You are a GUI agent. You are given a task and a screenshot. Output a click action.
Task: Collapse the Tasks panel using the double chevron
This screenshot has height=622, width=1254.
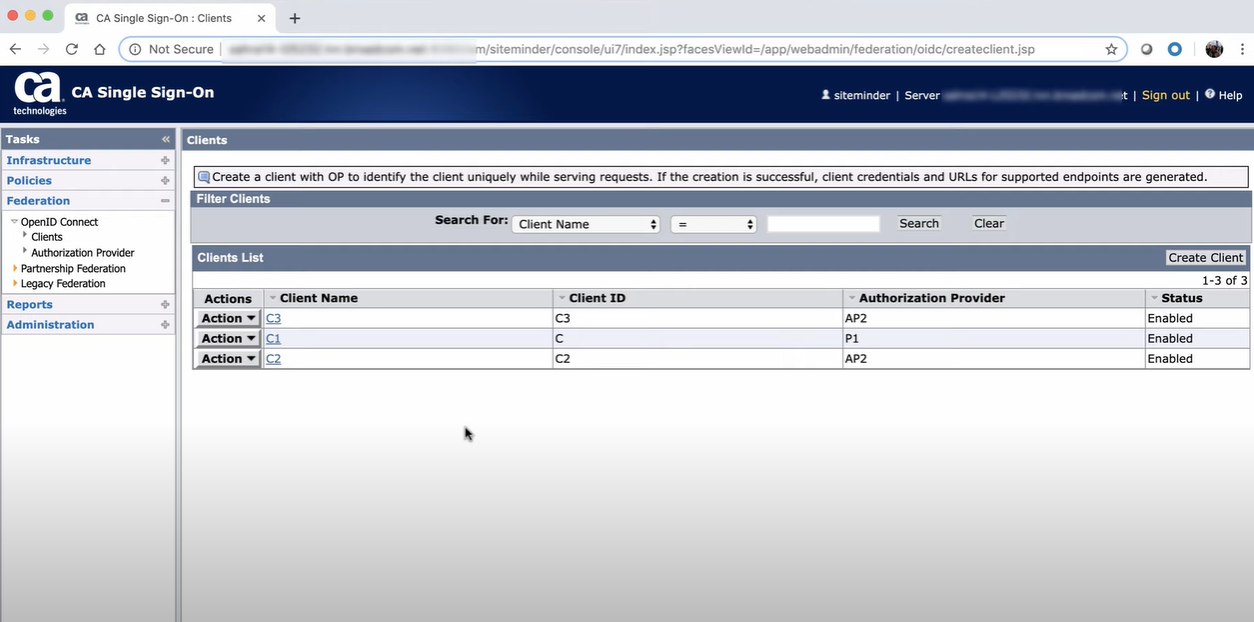click(165, 139)
